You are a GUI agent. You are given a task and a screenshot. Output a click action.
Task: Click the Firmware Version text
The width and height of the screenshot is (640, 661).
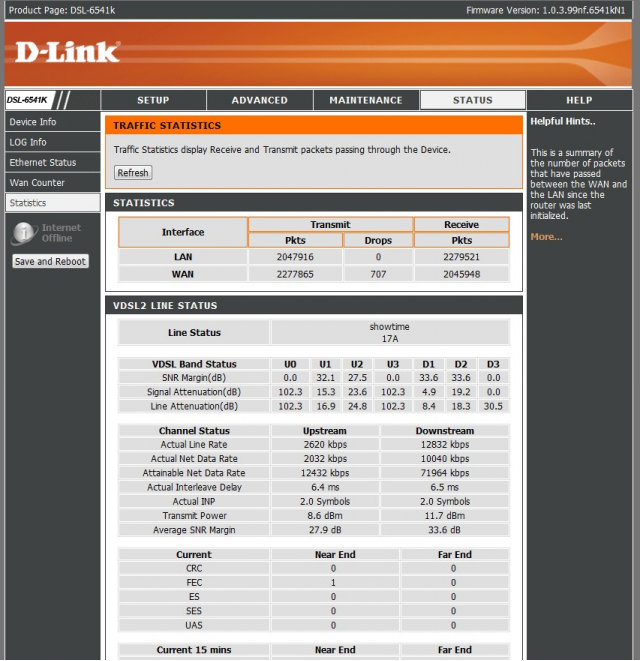coord(546,10)
